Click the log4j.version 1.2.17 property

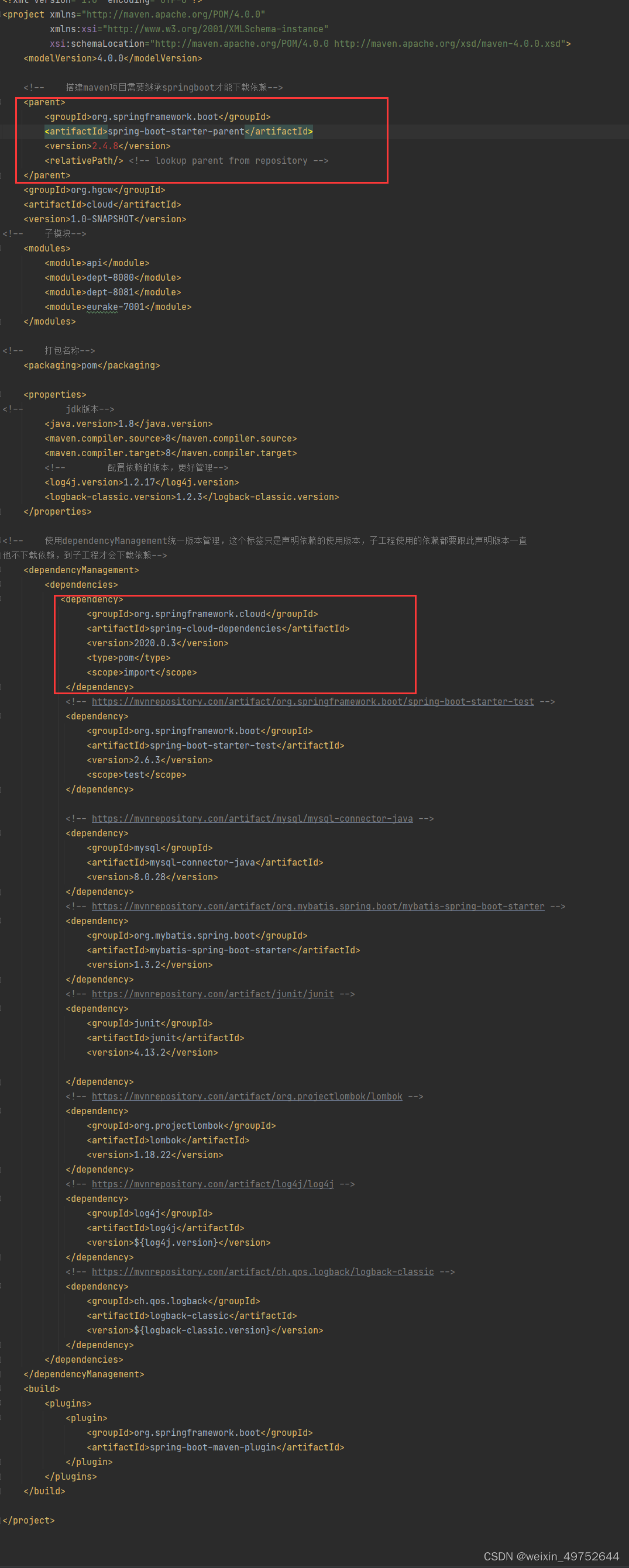pos(142,482)
